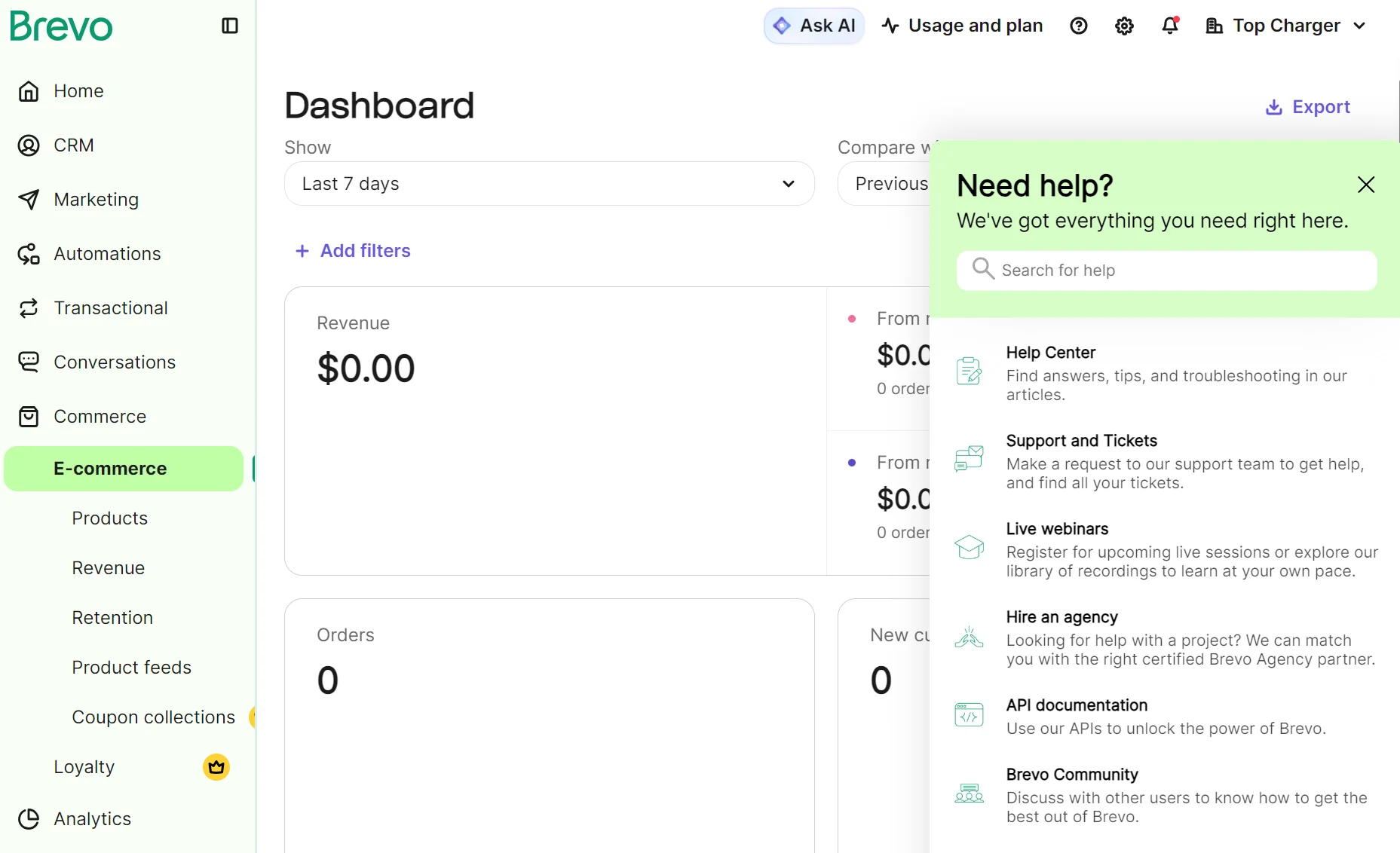The width and height of the screenshot is (1400, 853).
Task: Open Help Center link
Action: [1051, 353]
